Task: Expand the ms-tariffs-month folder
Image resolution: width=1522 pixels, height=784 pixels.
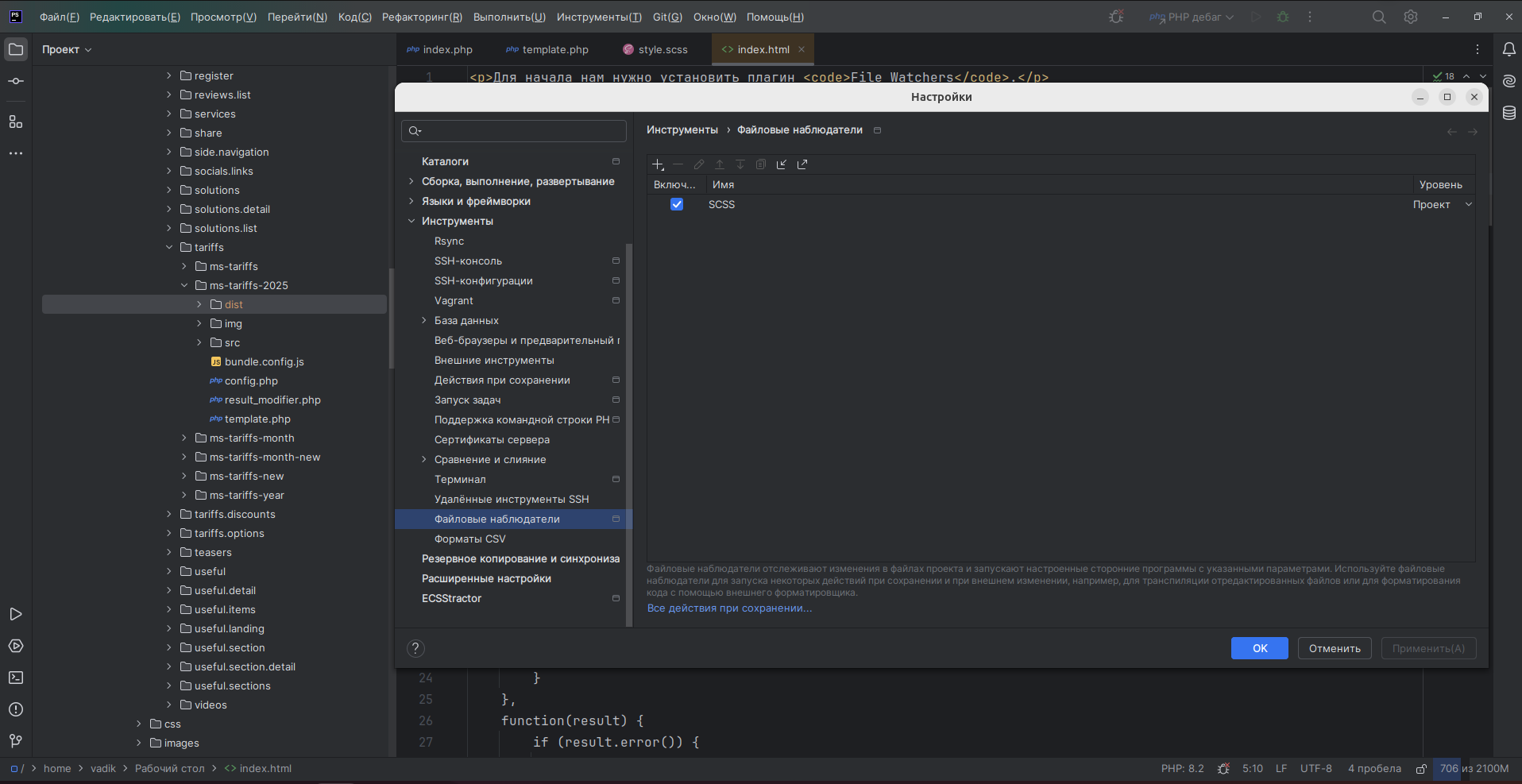Action: [184, 438]
